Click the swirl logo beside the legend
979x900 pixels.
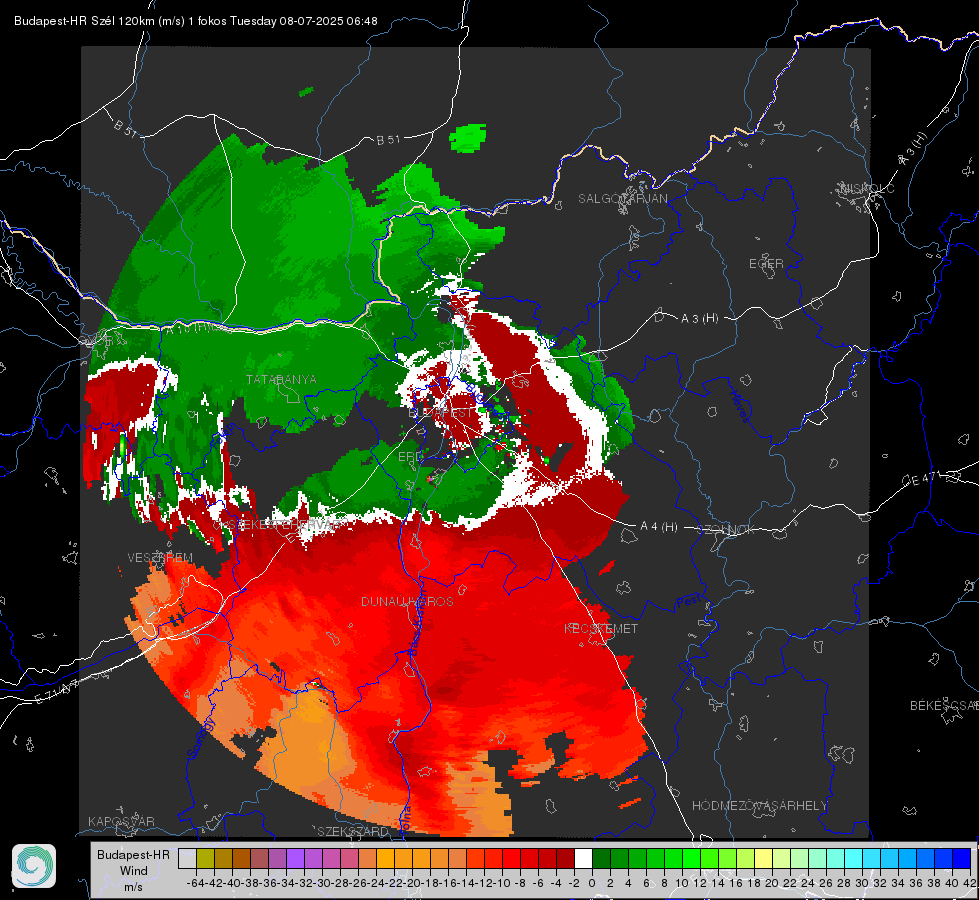(34, 866)
